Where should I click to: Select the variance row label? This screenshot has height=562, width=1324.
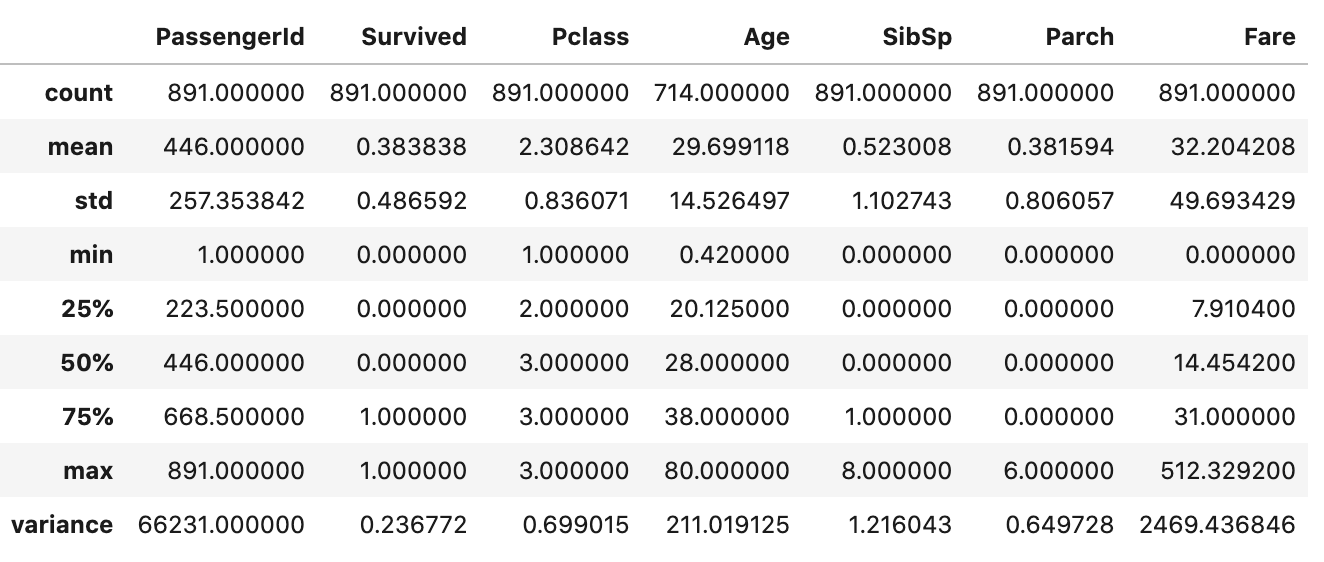click(62, 525)
